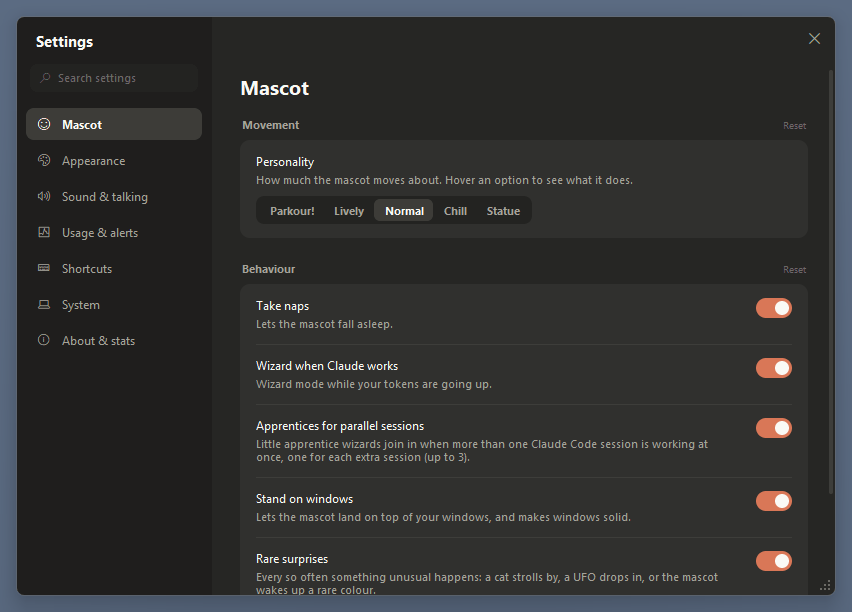Turn off Wizard when Claude works
The width and height of the screenshot is (852, 612).
tap(774, 368)
